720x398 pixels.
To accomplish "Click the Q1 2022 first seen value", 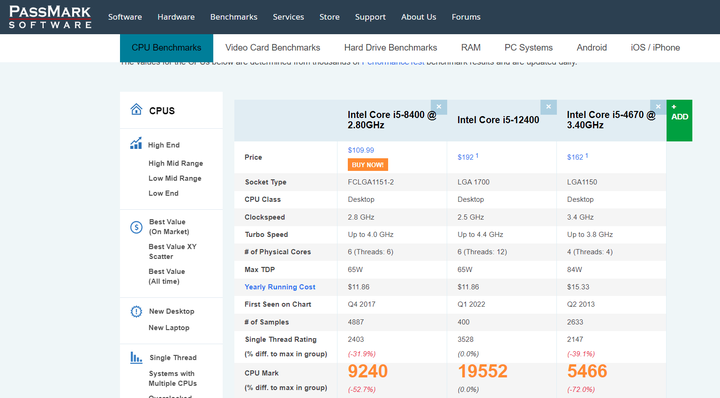I will 471,304.
